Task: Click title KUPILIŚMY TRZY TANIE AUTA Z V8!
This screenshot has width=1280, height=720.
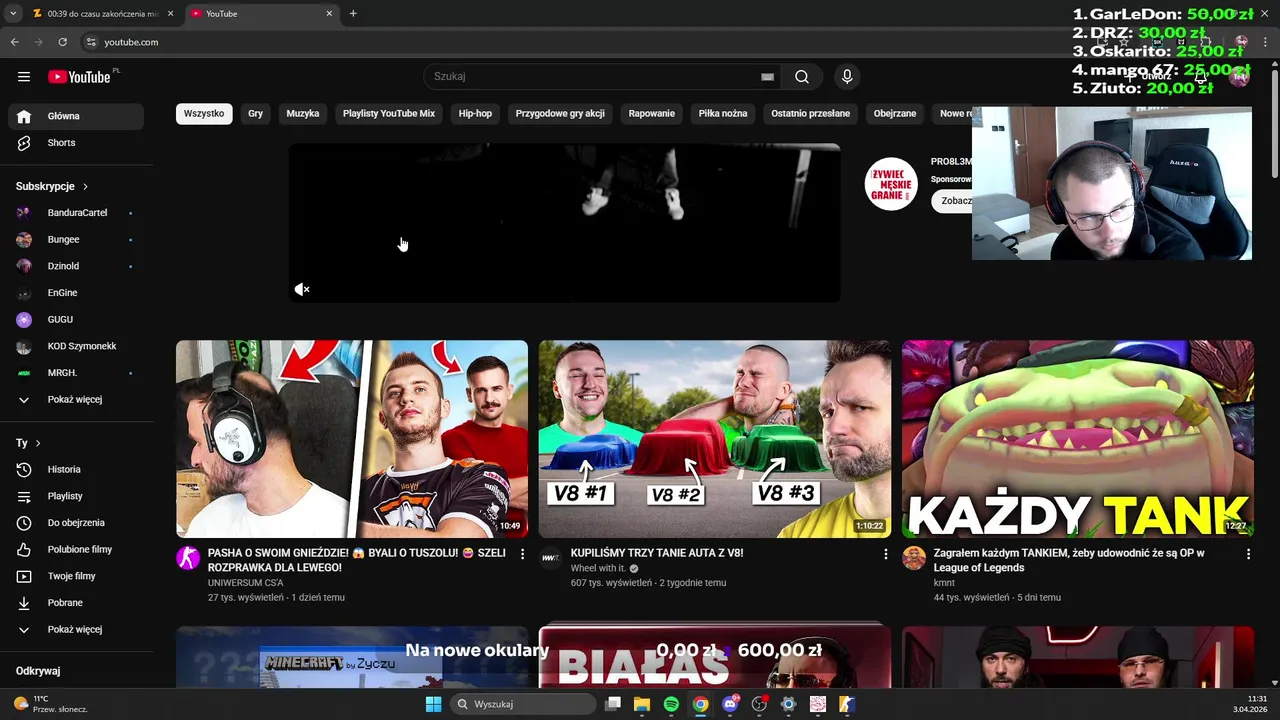Action: (657, 553)
